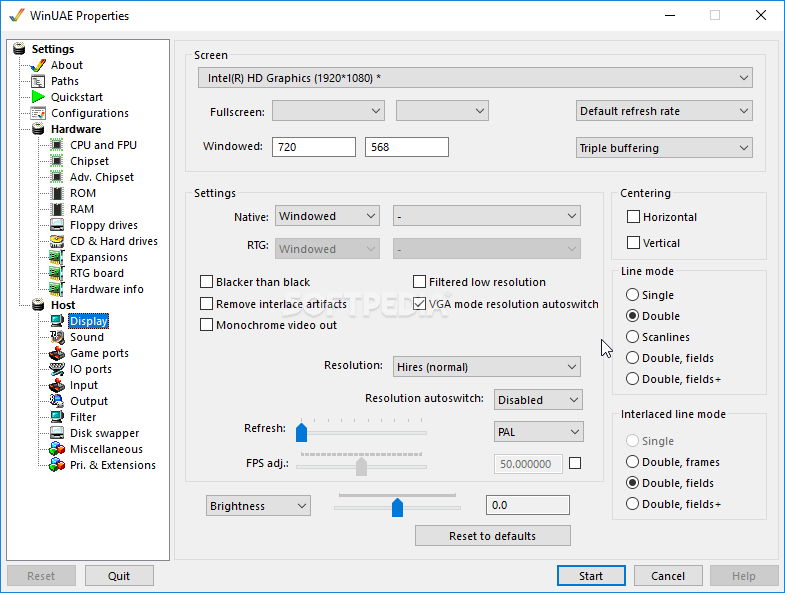Click the Disk swapper icon
Viewport: 785px width, 593px height.
(57, 433)
